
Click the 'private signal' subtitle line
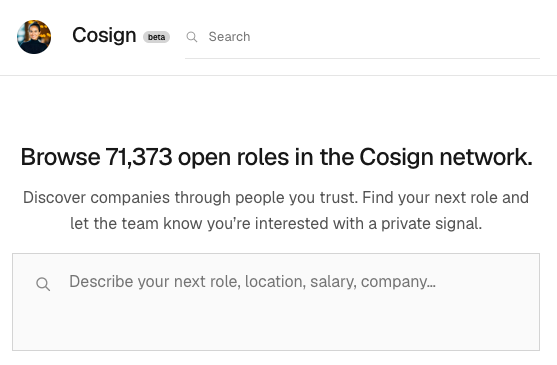coord(276,224)
